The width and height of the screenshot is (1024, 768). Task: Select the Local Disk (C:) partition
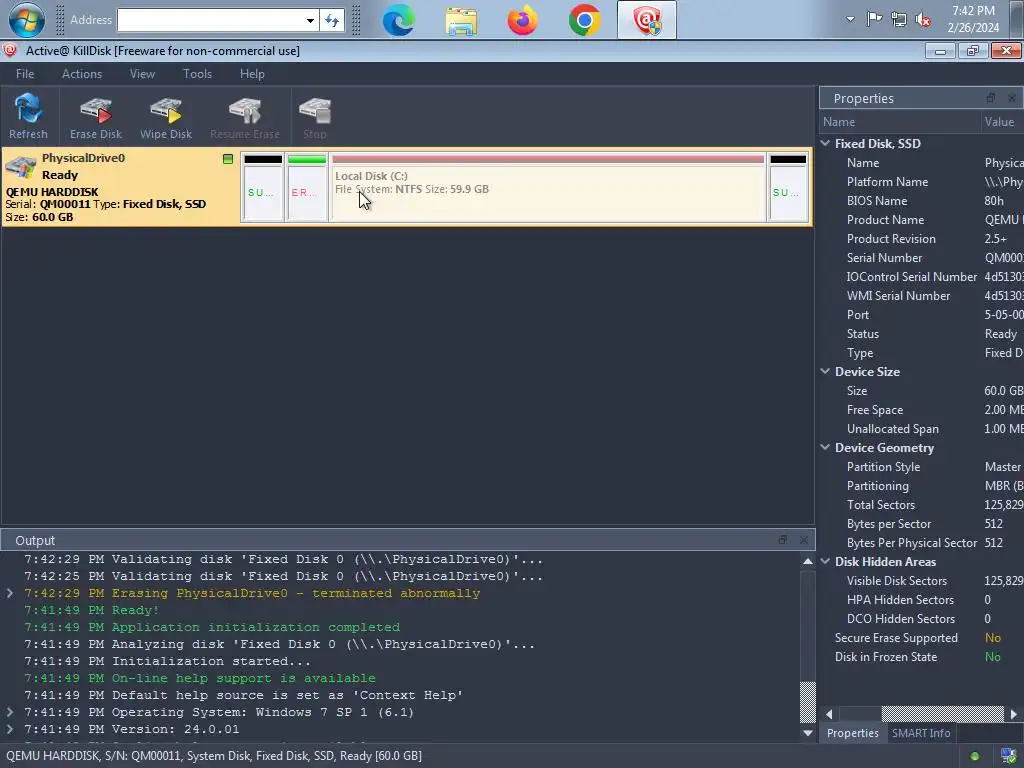click(x=548, y=188)
